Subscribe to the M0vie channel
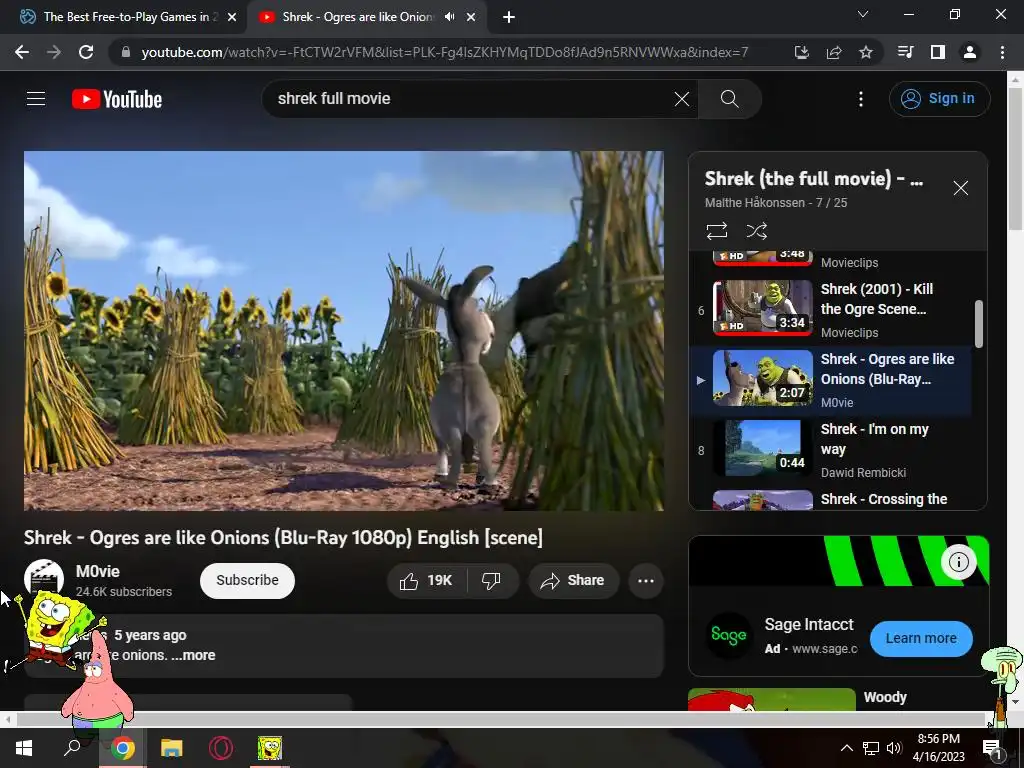Viewport: 1024px width, 768px height. click(247, 581)
